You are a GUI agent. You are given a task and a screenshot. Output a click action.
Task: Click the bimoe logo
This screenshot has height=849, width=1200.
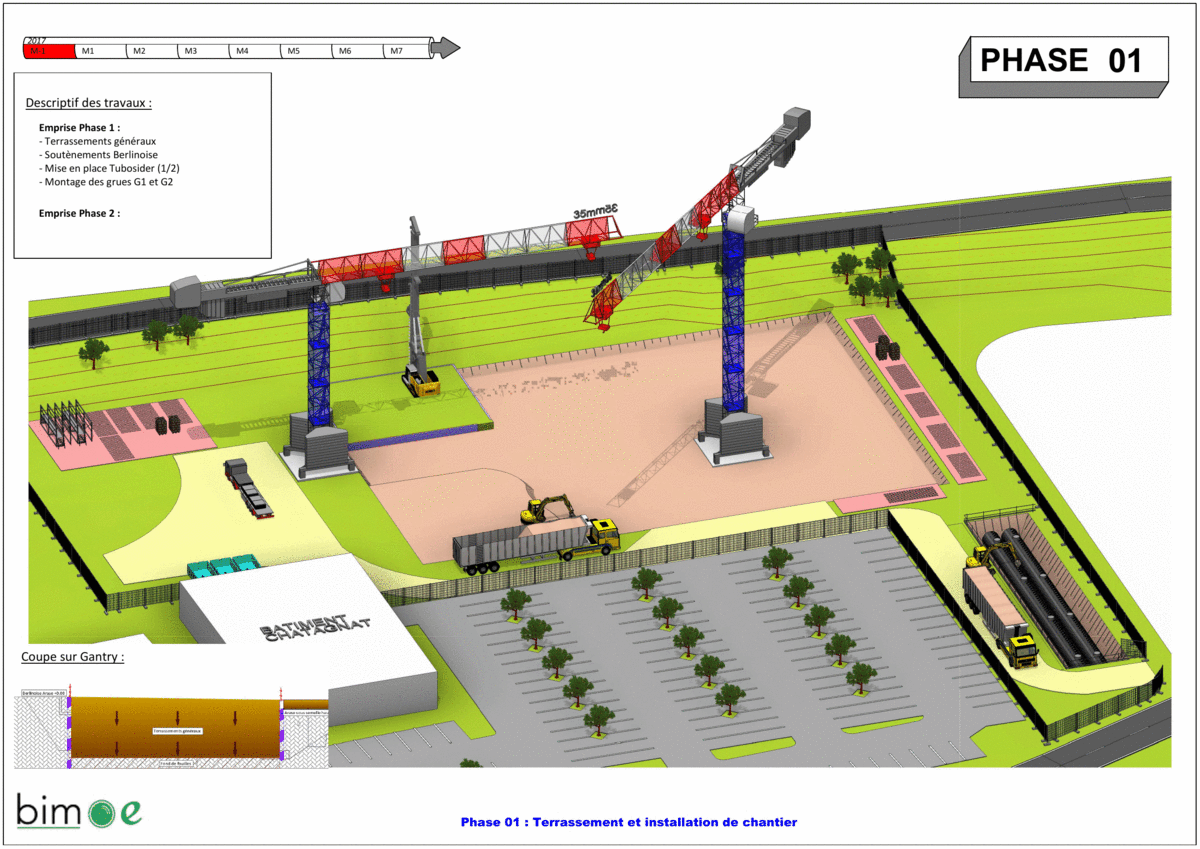point(79,811)
